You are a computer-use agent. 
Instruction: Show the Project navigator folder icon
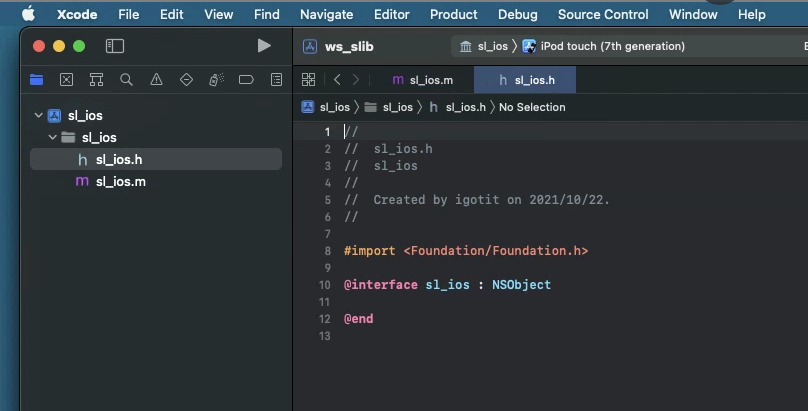click(x=37, y=79)
